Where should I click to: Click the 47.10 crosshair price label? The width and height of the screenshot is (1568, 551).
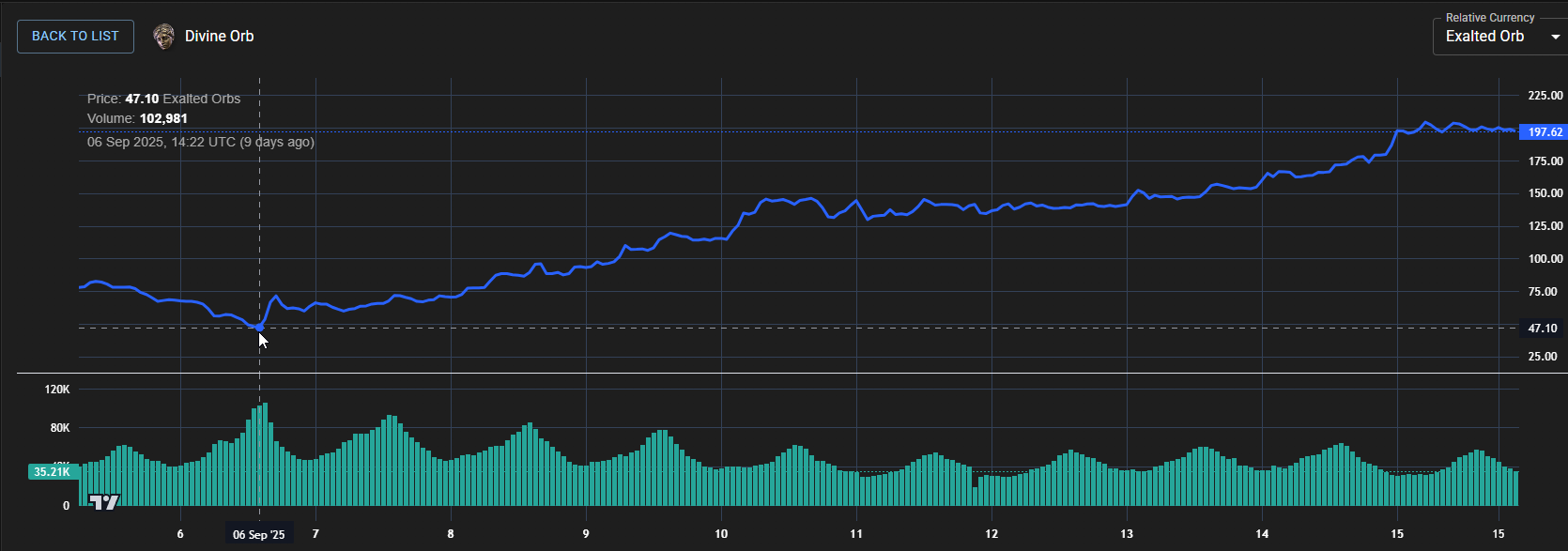pos(1543,329)
